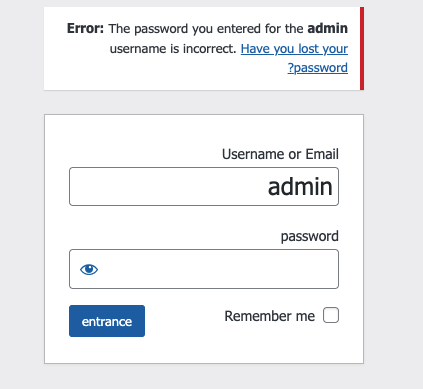Focus the Username or Email input field
423x389 pixels.
[204, 187]
